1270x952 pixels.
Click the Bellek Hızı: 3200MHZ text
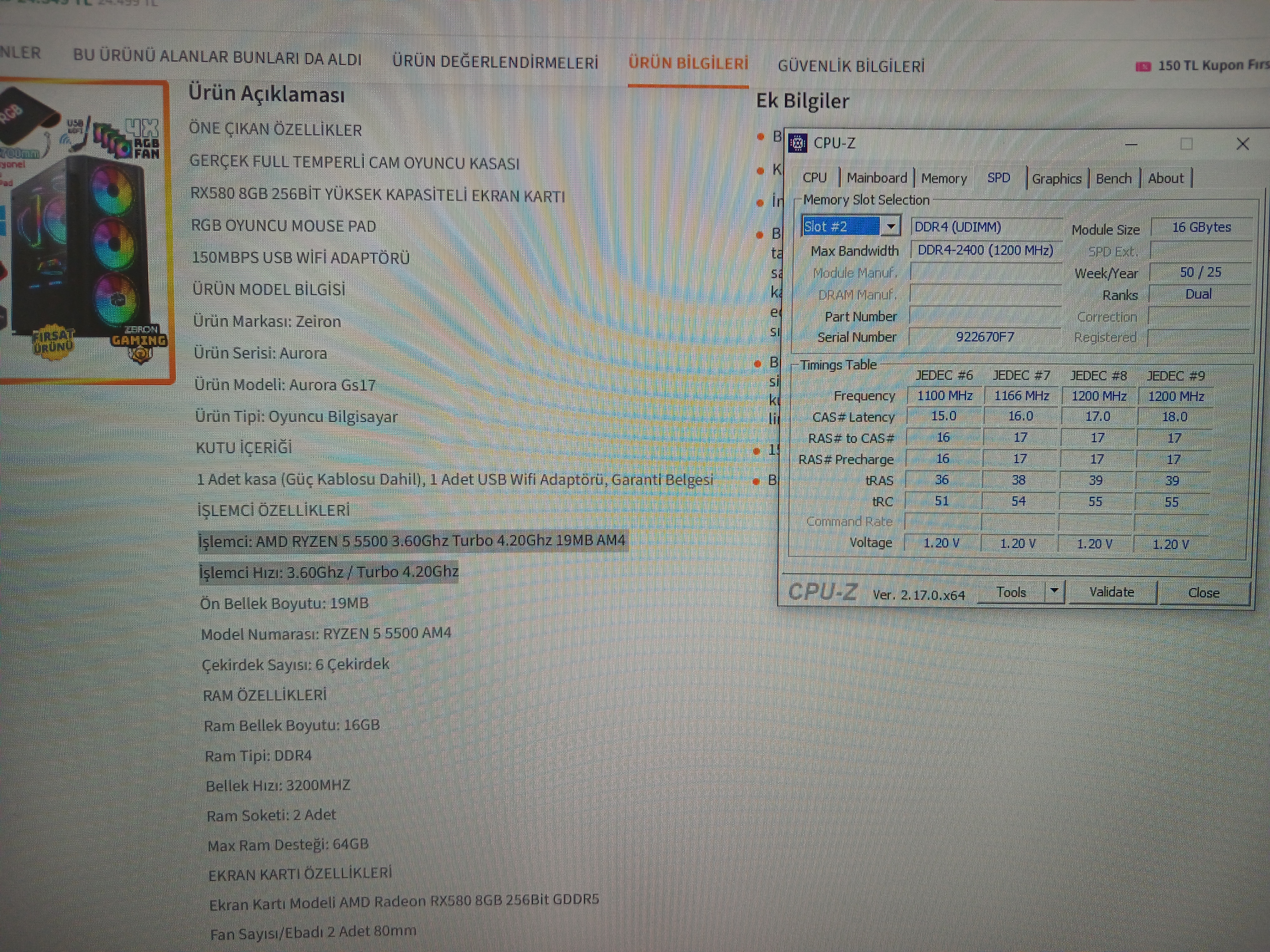[x=278, y=786]
